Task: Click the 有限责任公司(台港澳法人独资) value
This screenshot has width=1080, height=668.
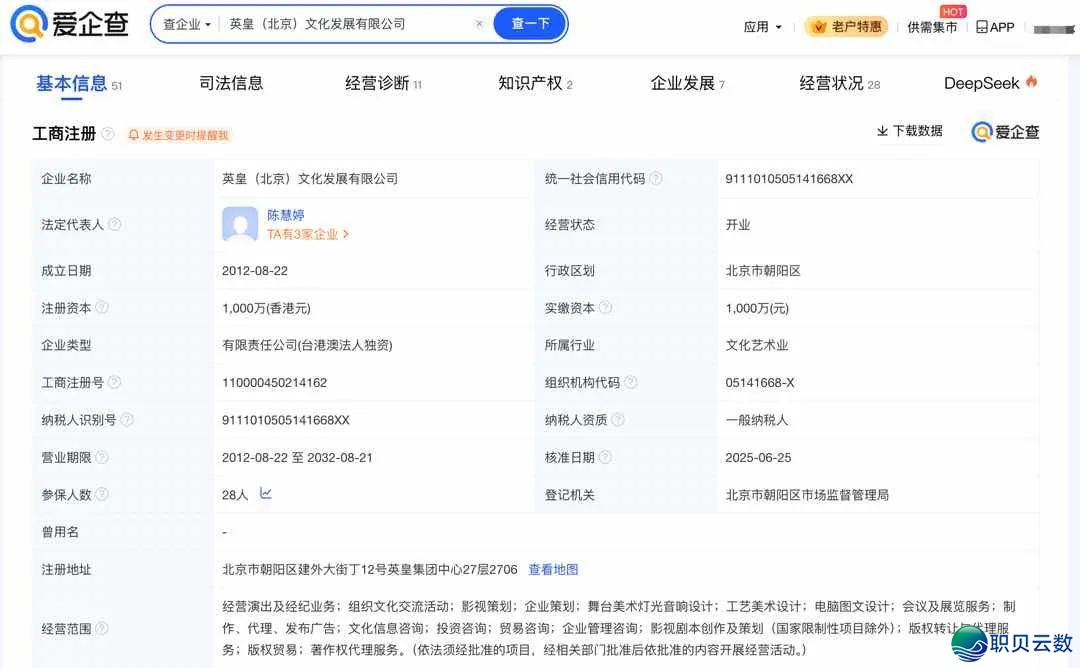Action: [x=307, y=345]
